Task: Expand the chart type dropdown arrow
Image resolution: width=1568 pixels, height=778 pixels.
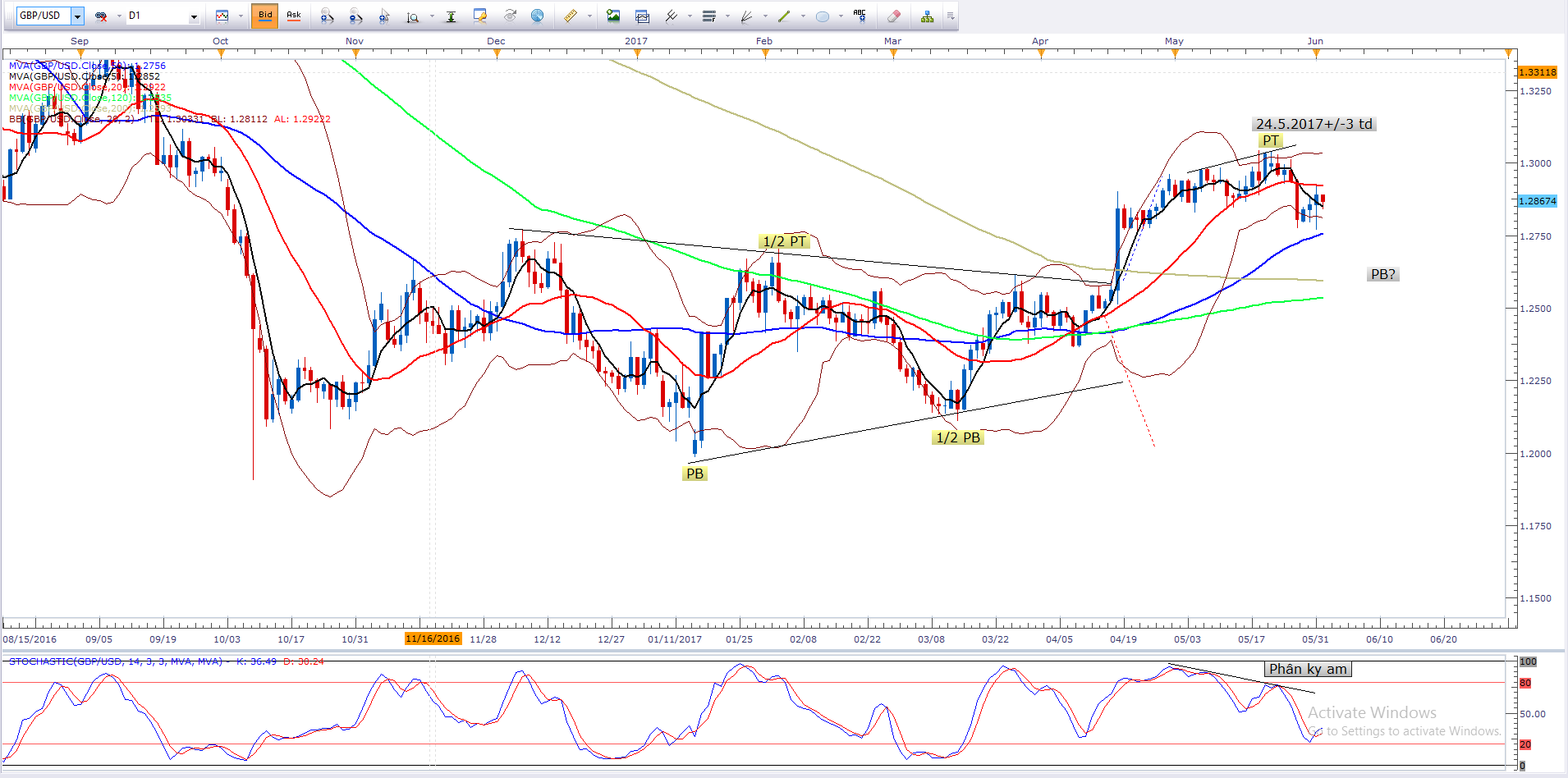Action: tap(241, 16)
